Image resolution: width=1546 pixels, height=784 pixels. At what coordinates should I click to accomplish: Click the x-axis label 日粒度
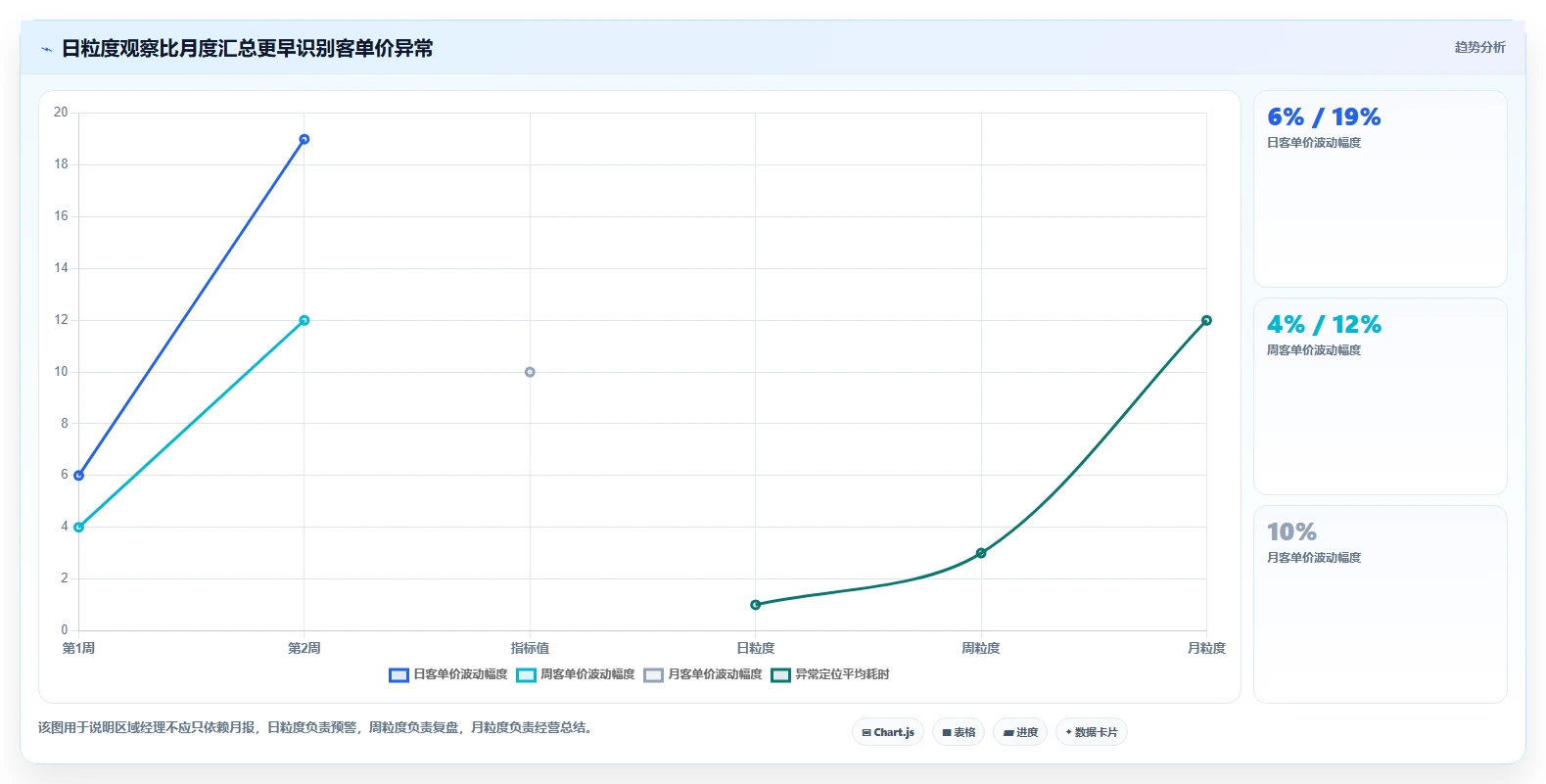point(755,648)
